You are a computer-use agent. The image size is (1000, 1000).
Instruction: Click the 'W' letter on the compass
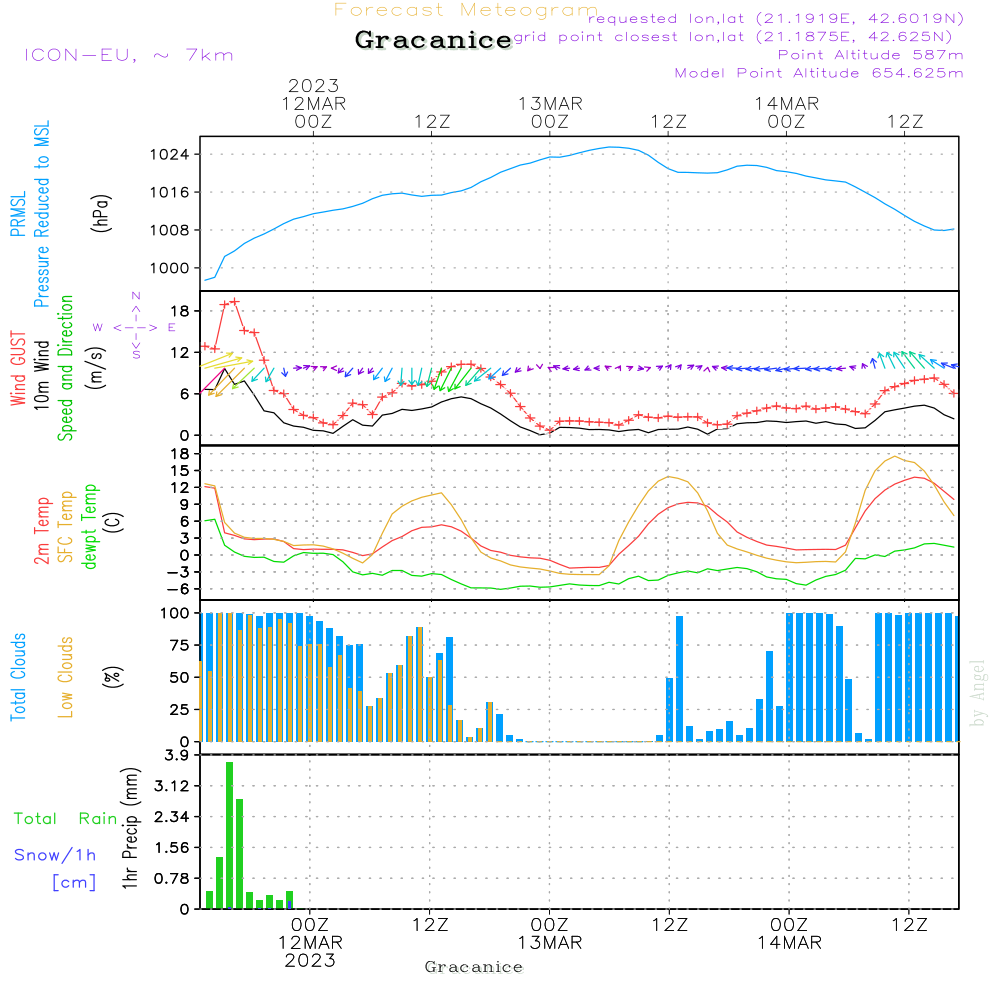point(98,327)
